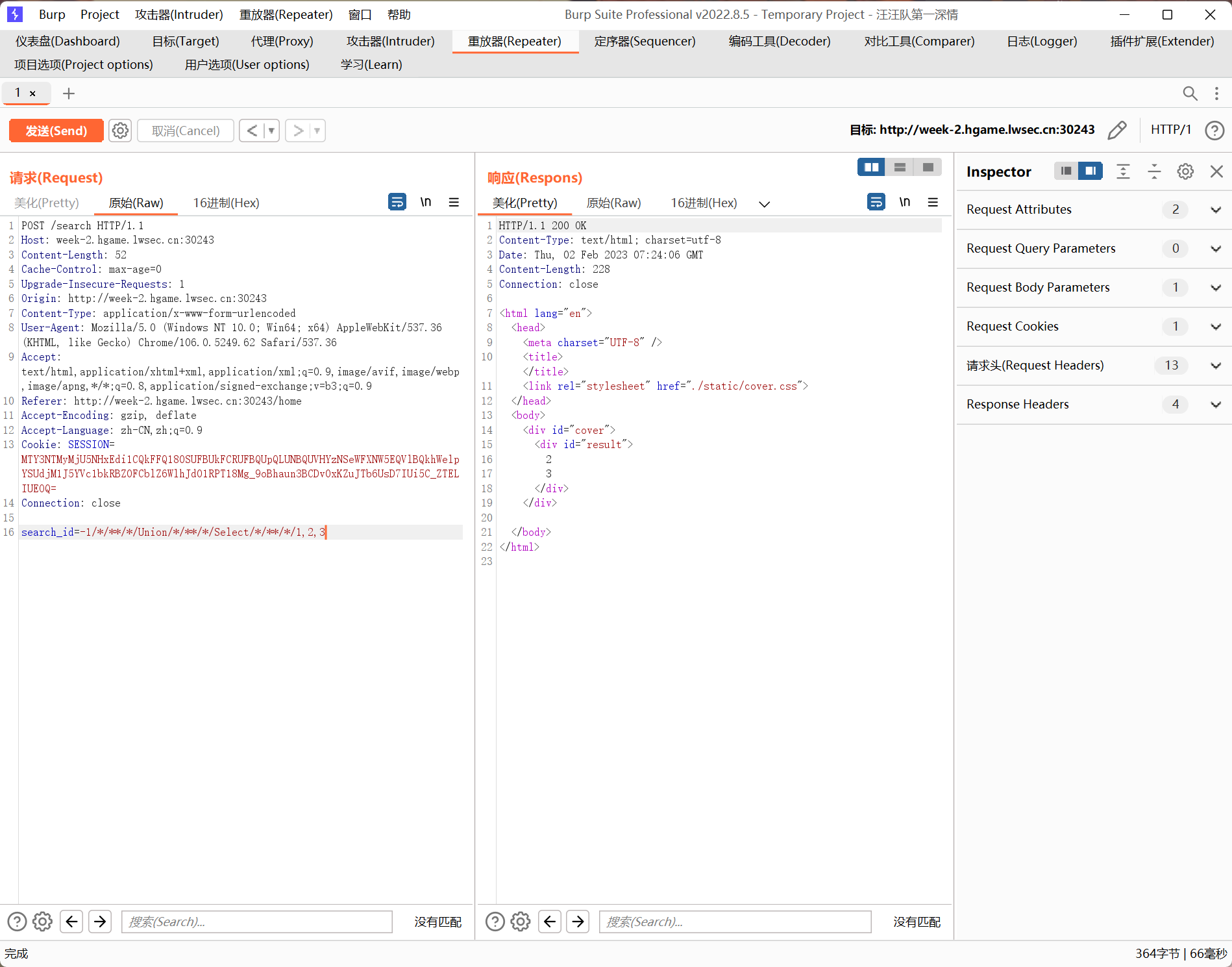This screenshot has height=967, width=1232.
Task: Open the Project options tab
Action: pyautogui.click(x=84, y=64)
